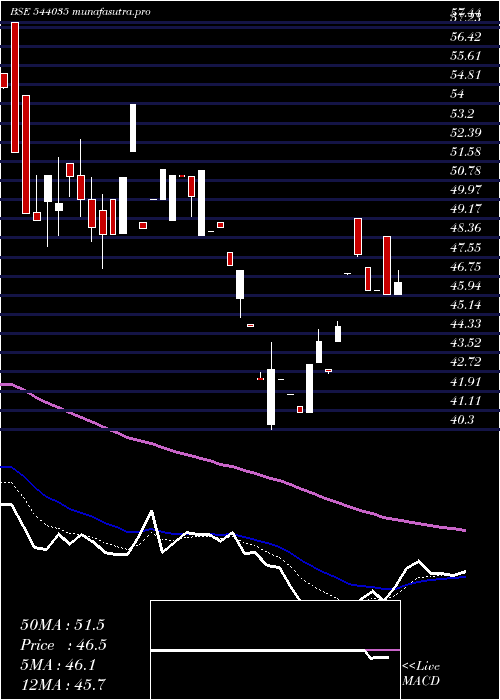Image resolution: width=500 pixels, height=700 pixels.
Task: Click the tallest red candle at the chart top
Action: coord(15,88)
